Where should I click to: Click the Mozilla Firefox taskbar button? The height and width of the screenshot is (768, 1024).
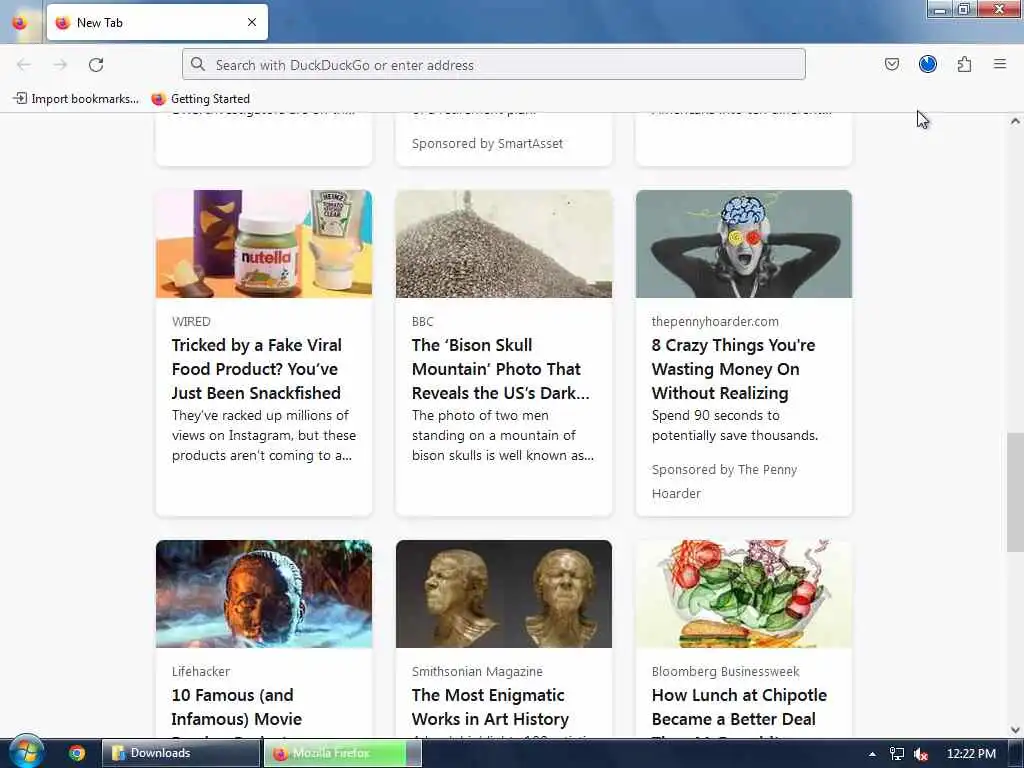pos(342,753)
